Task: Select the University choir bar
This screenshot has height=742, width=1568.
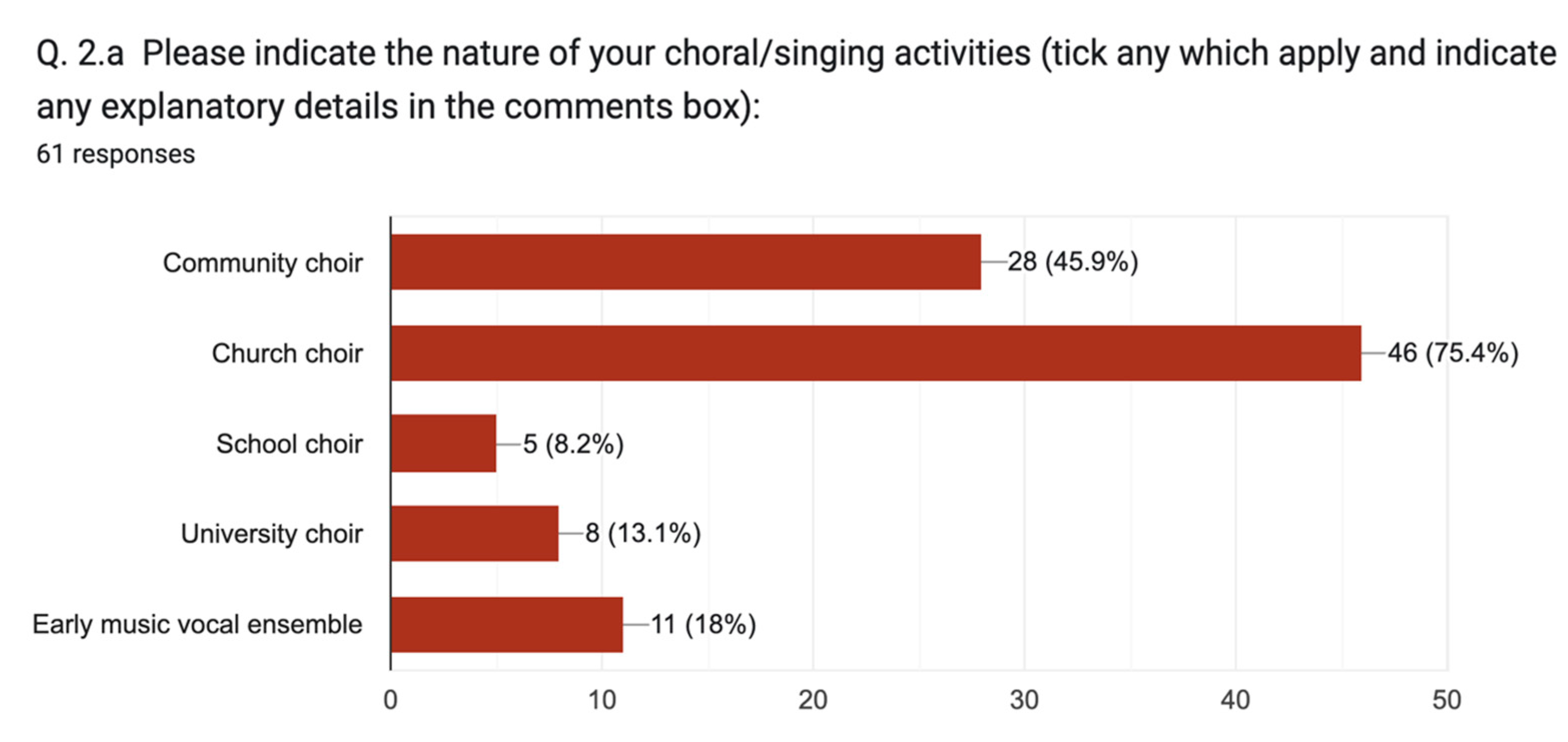Action: click(474, 533)
